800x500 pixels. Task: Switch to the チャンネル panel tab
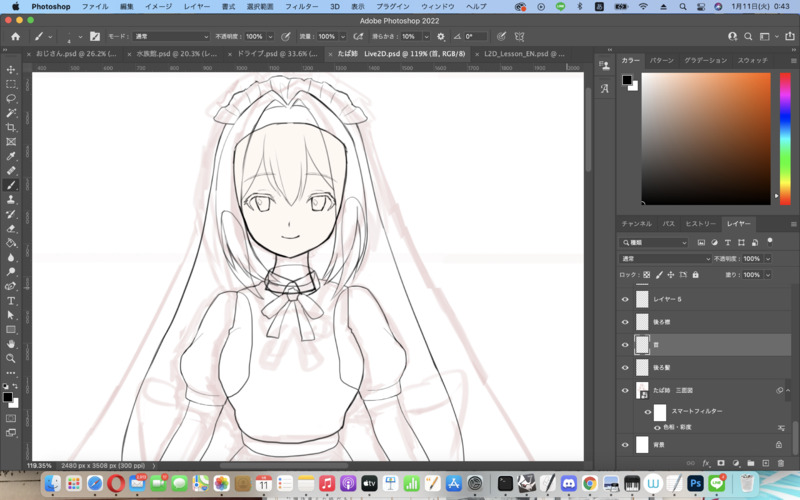[636, 224]
